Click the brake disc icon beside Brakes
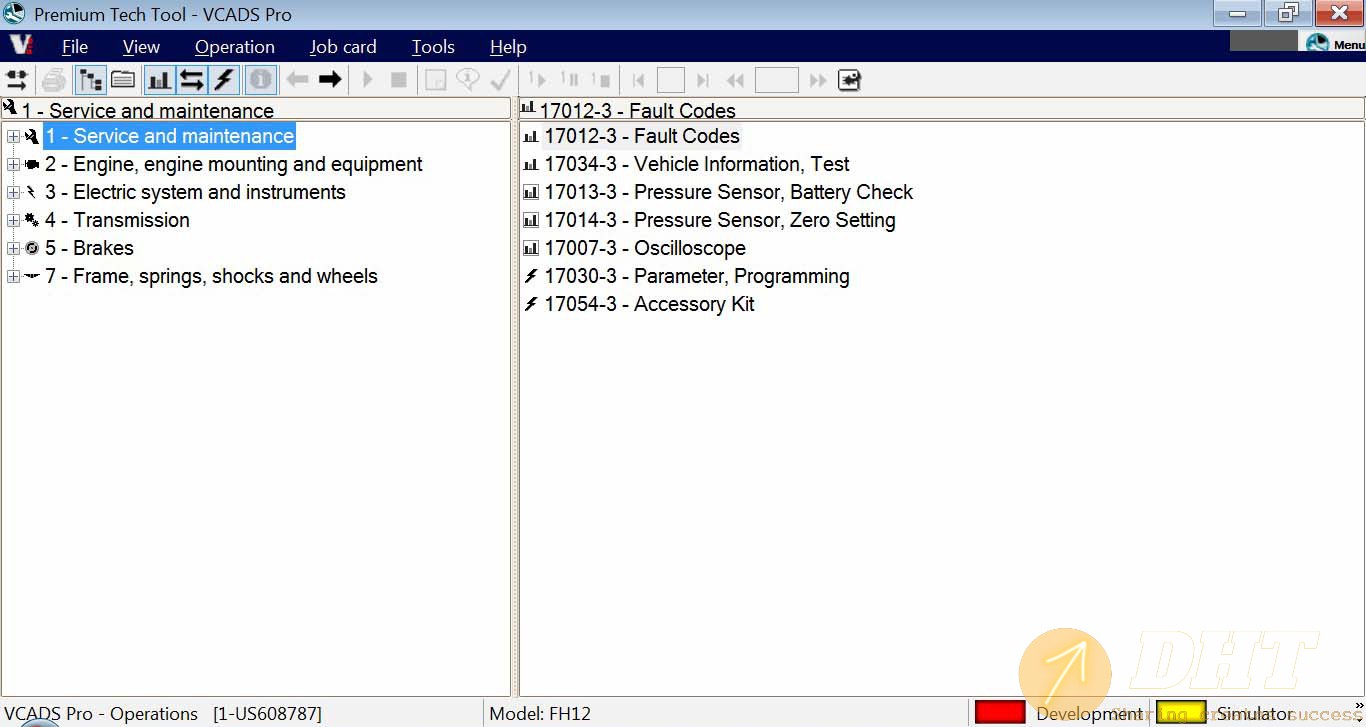 pos(32,248)
